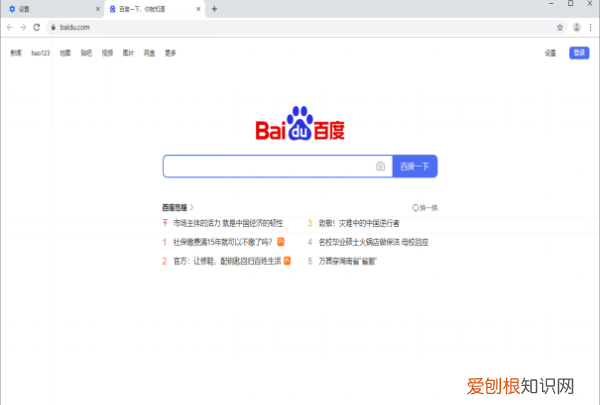Open the Chrome profile avatar icon

577,27
